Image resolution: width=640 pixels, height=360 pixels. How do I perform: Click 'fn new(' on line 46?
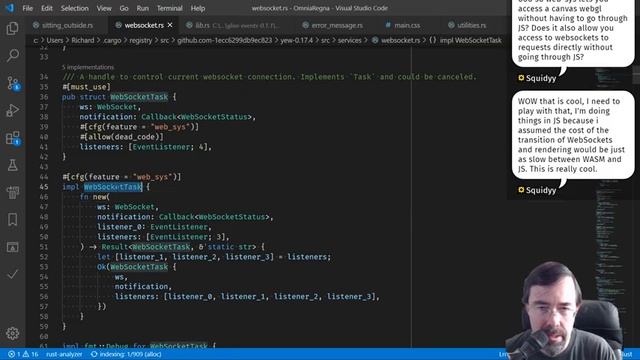coord(95,197)
